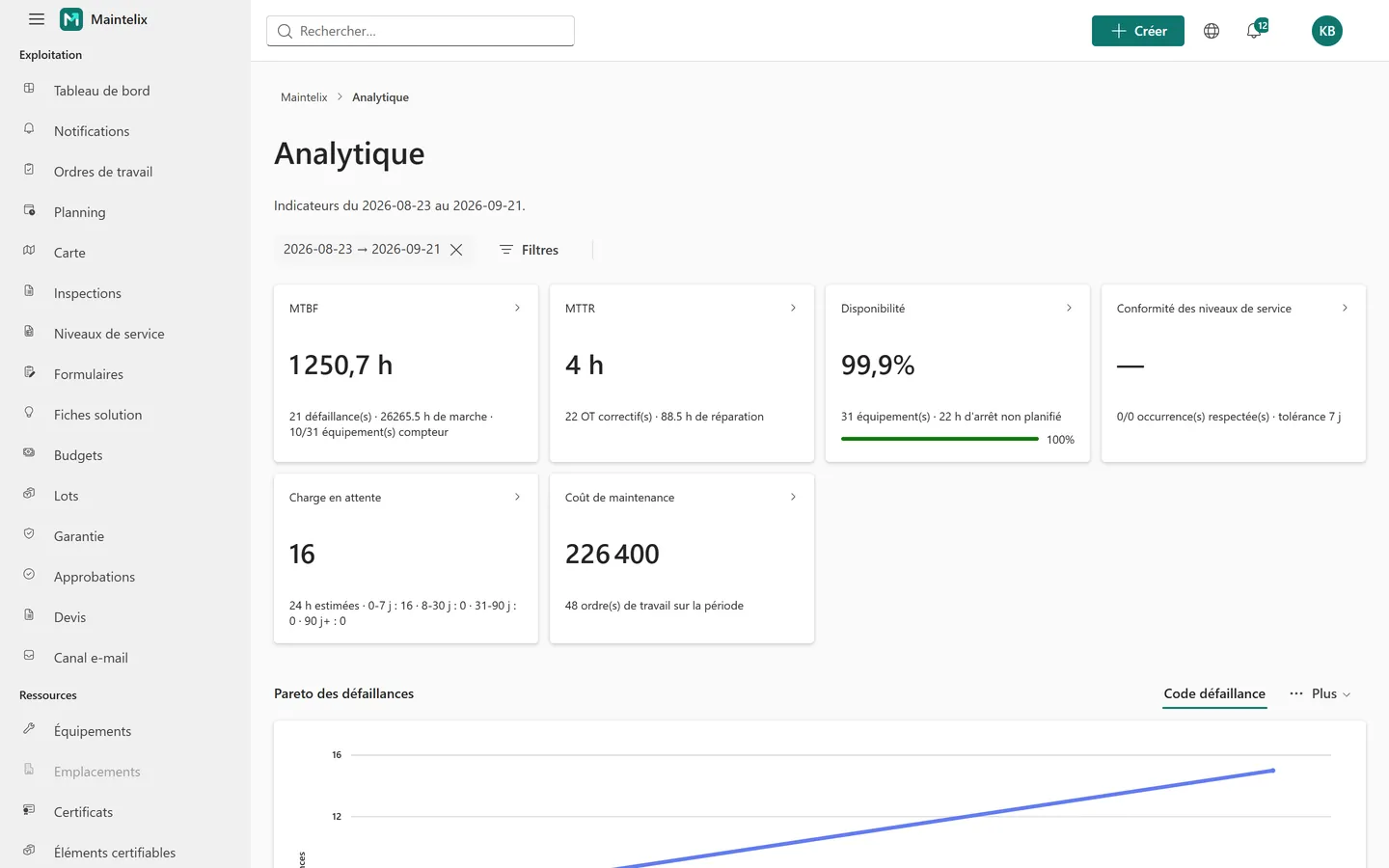Viewport: 1389px width, 868px height.
Task: Open the Approbations link
Action: pyautogui.click(x=95, y=577)
